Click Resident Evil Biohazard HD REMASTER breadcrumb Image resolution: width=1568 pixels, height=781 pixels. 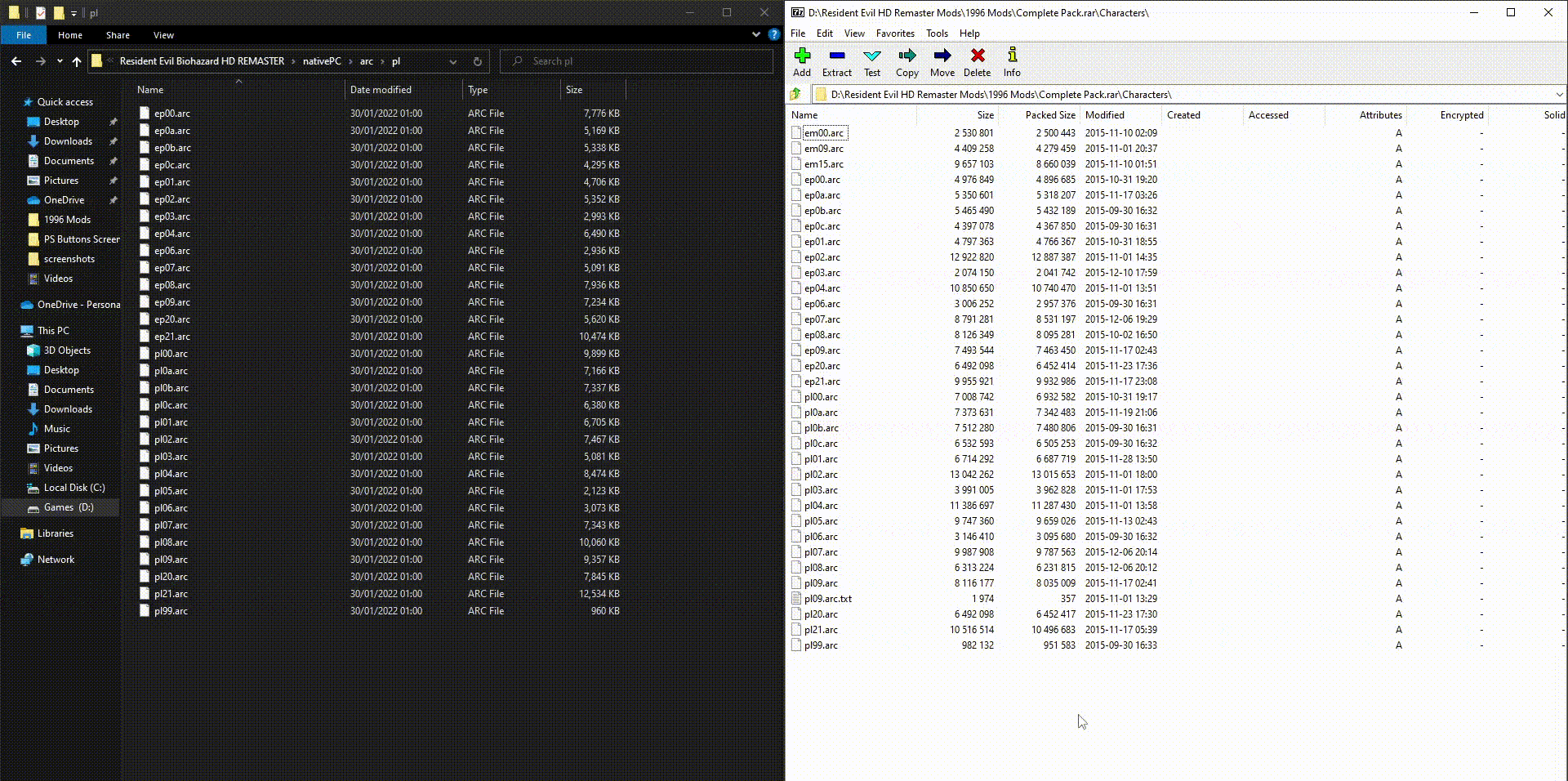(x=202, y=61)
